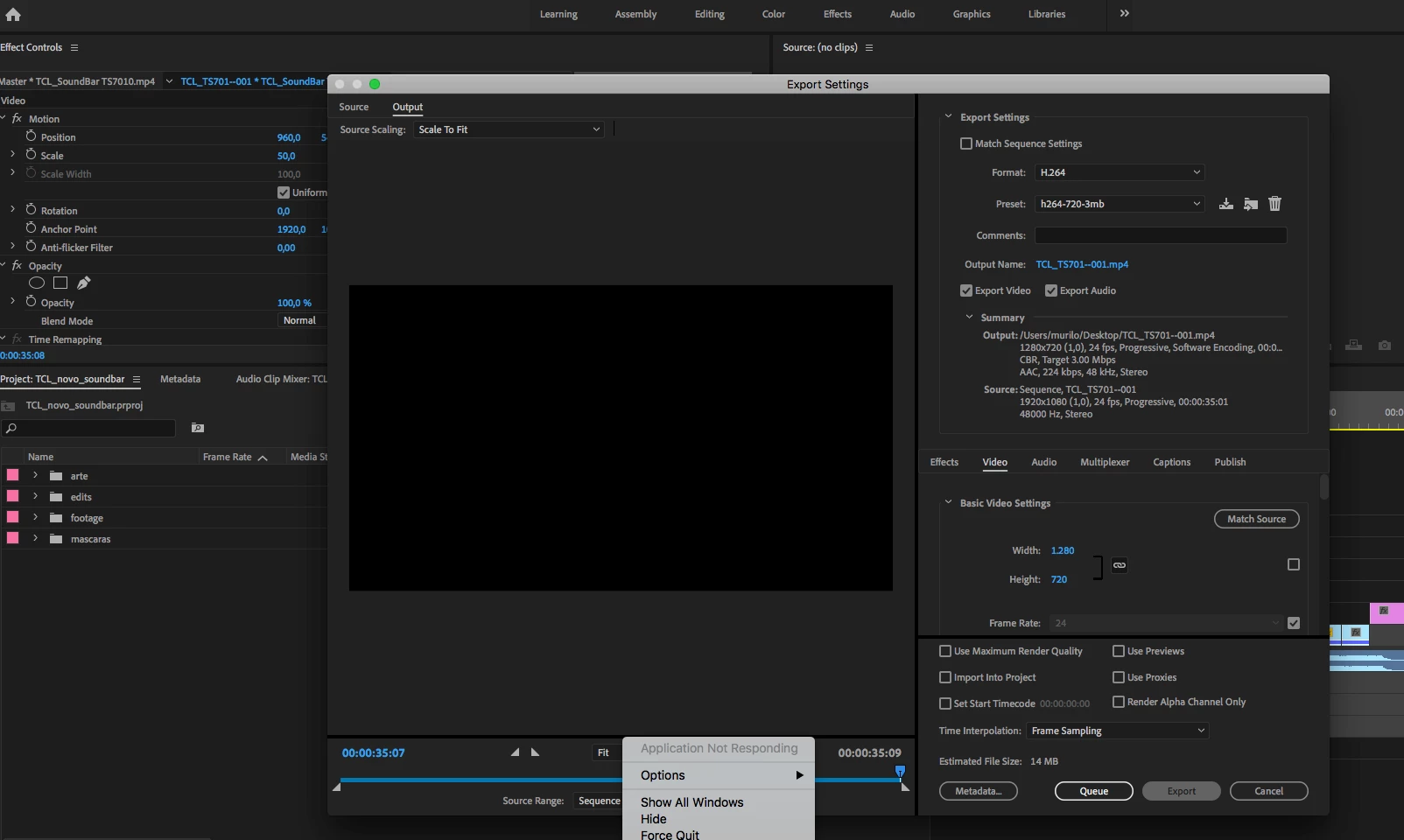Click the search magnifier in Project panel
Screen dimensions: 1404x840
[x=11, y=429]
